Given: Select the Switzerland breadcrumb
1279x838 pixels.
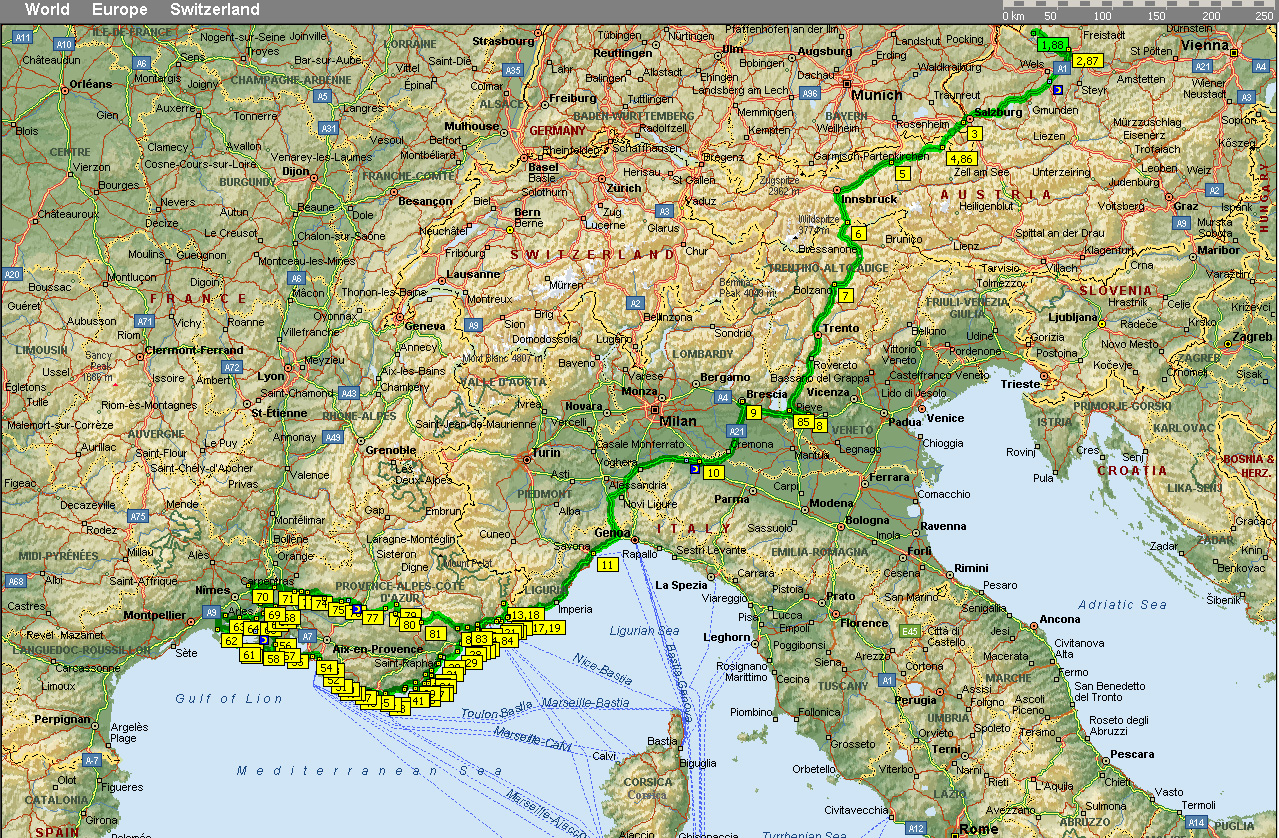Looking at the screenshot, I should point(214,10).
